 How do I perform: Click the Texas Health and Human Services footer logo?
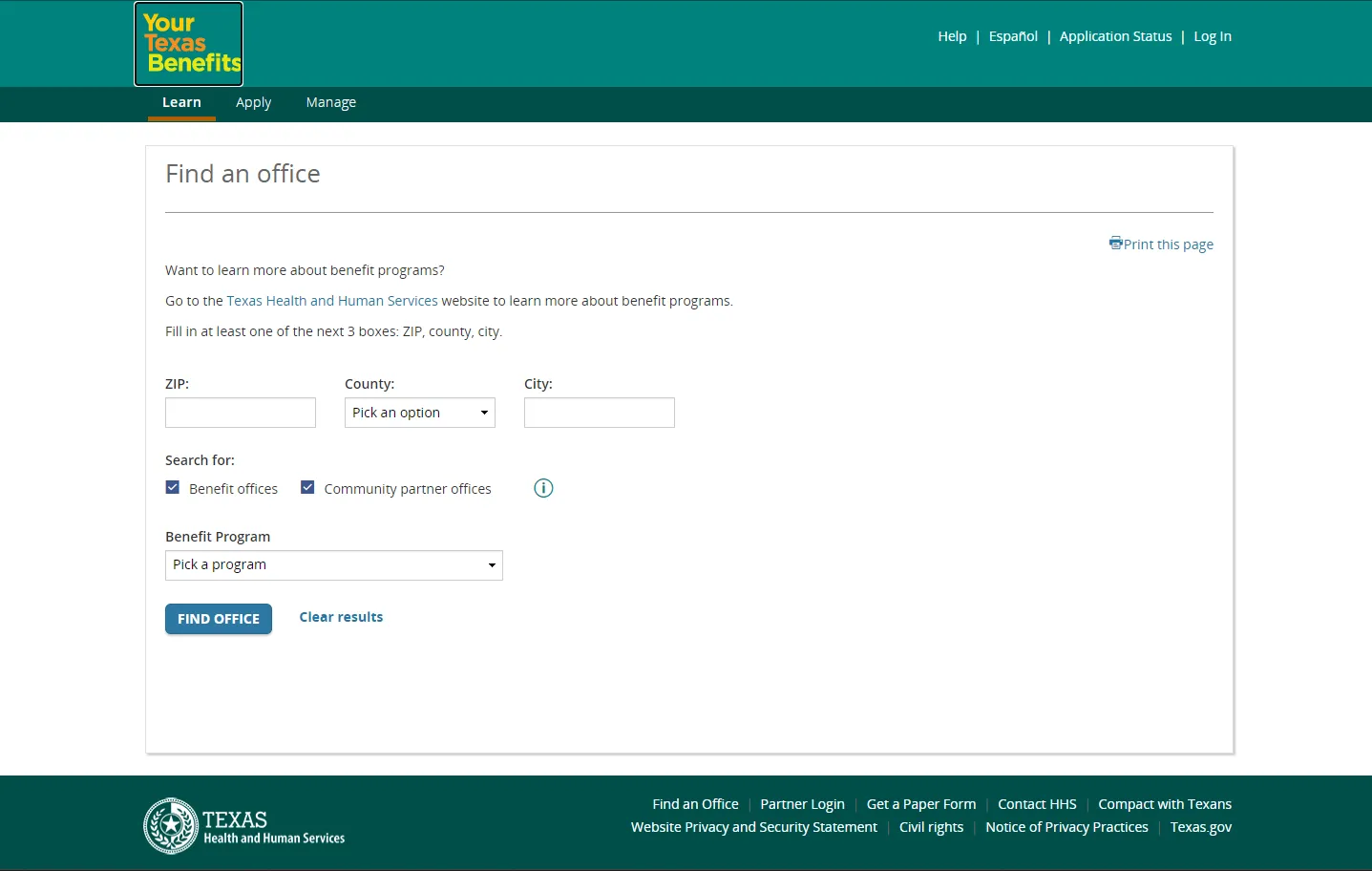pyautogui.click(x=244, y=826)
